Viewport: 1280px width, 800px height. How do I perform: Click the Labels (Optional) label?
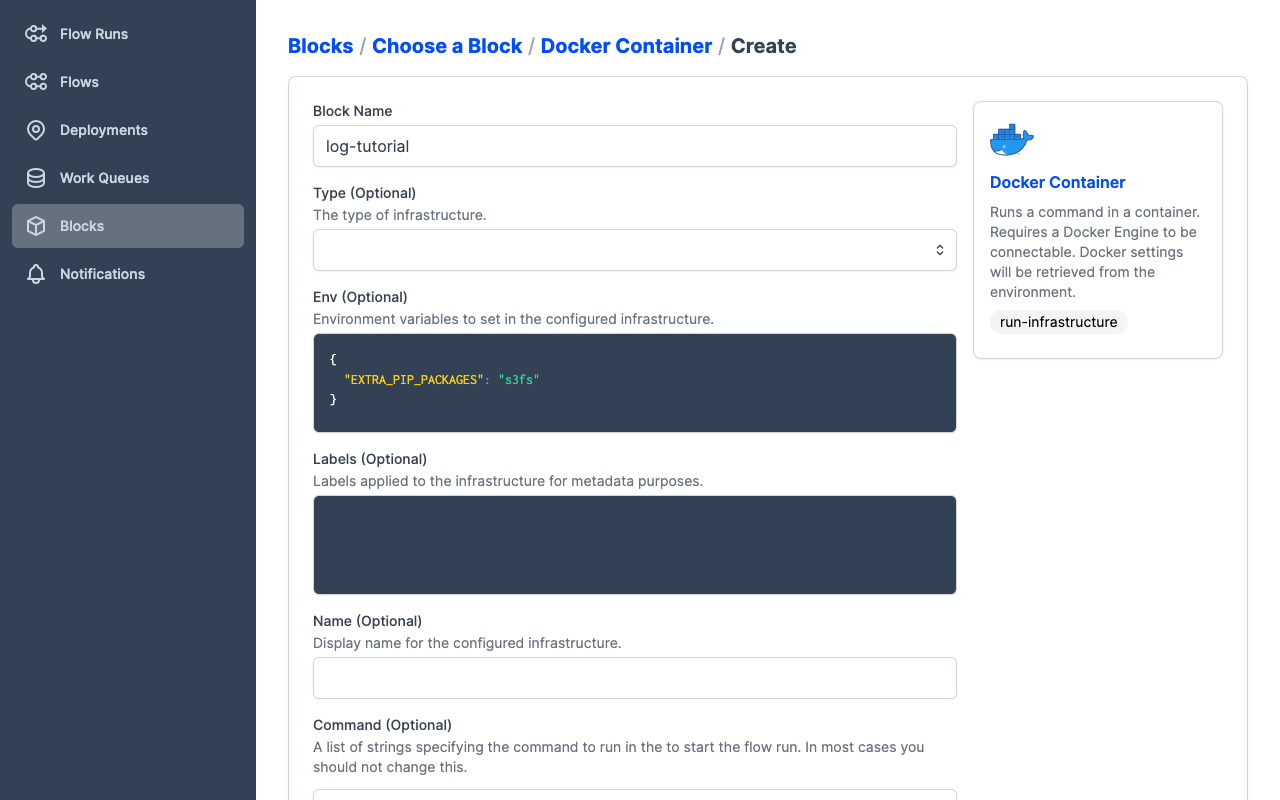pos(370,459)
